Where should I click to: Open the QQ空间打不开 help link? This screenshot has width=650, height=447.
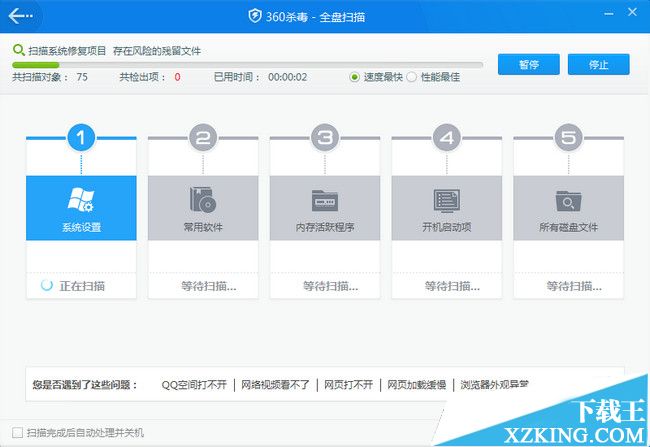[x=194, y=384]
